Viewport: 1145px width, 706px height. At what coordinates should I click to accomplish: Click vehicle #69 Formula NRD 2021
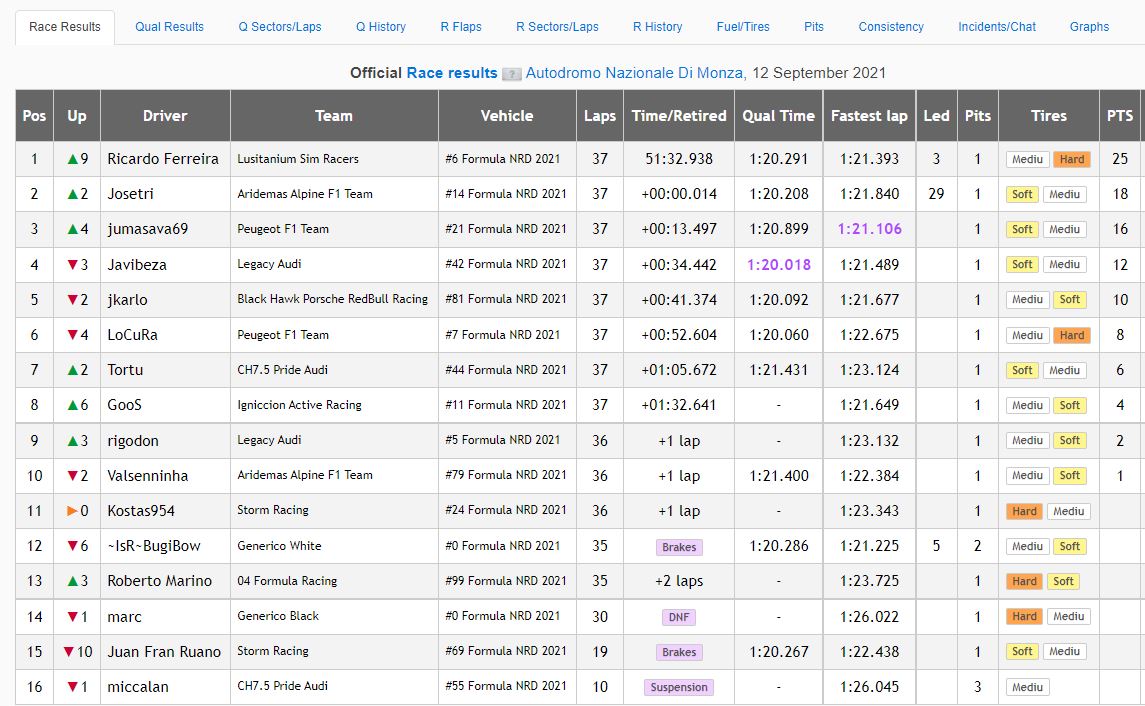point(506,651)
